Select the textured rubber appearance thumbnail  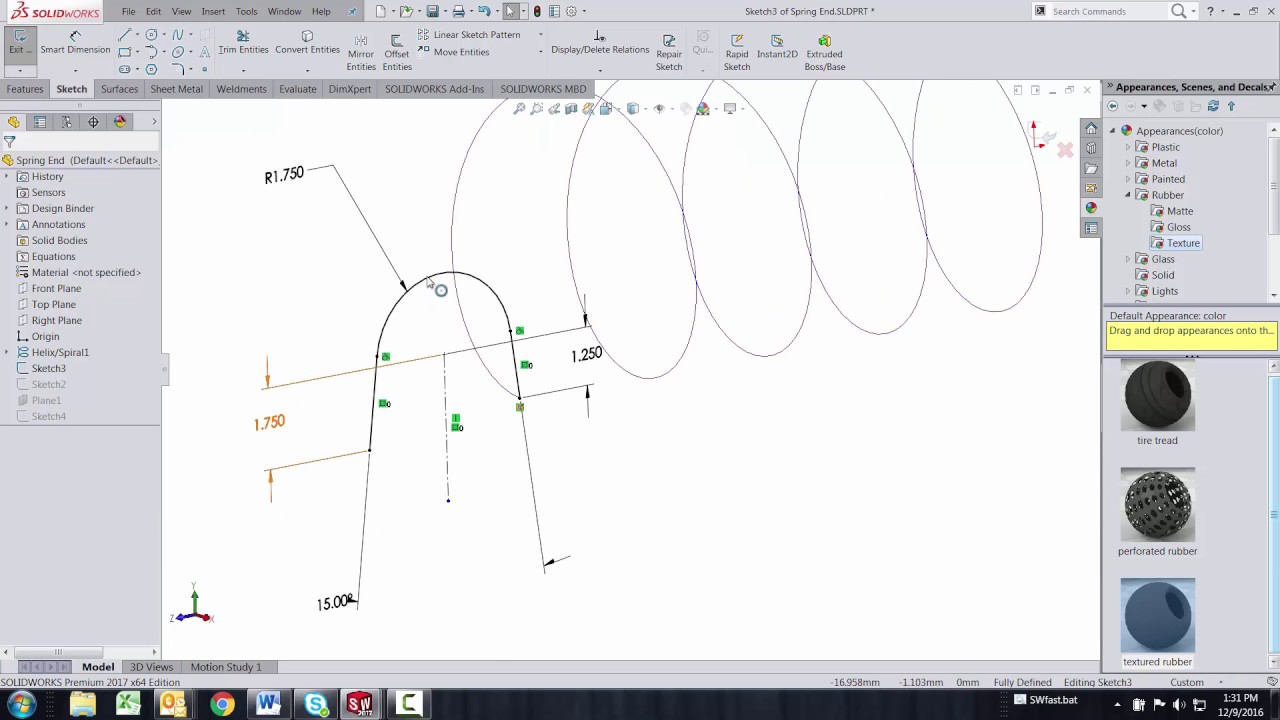pyautogui.click(x=1157, y=615)
